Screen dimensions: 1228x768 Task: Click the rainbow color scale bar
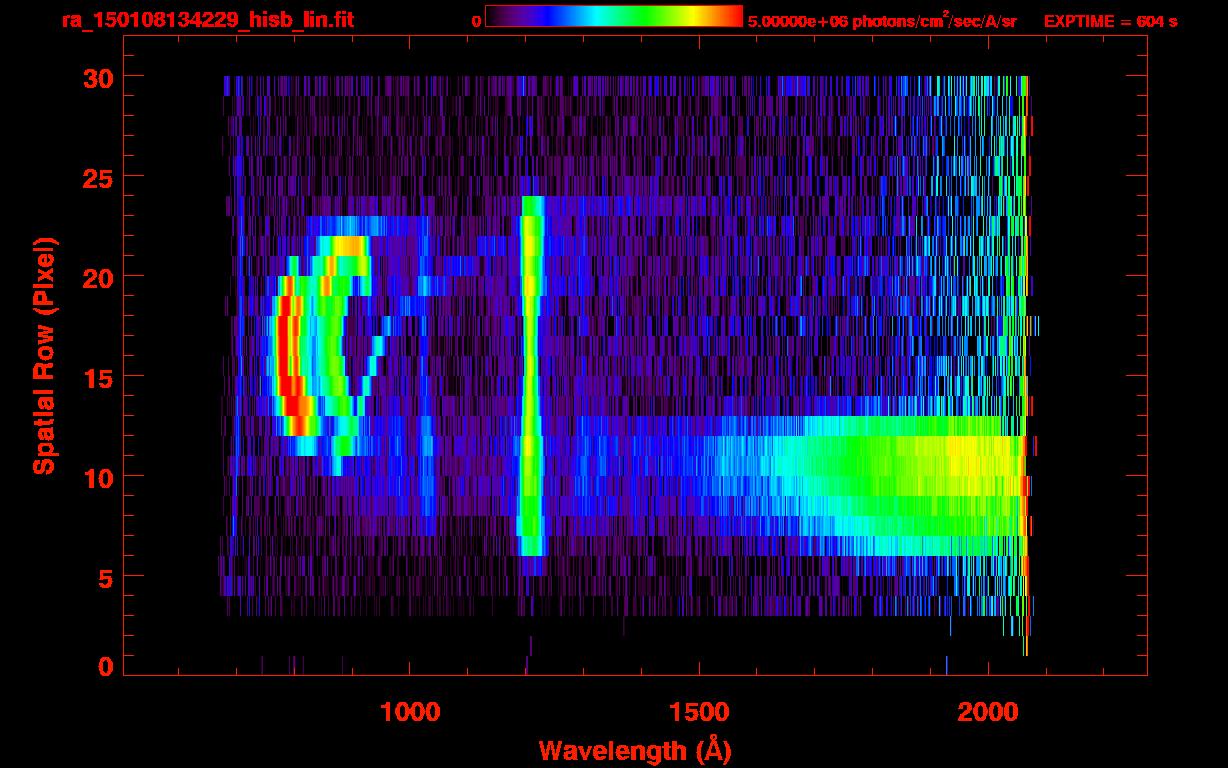point(614,17)
